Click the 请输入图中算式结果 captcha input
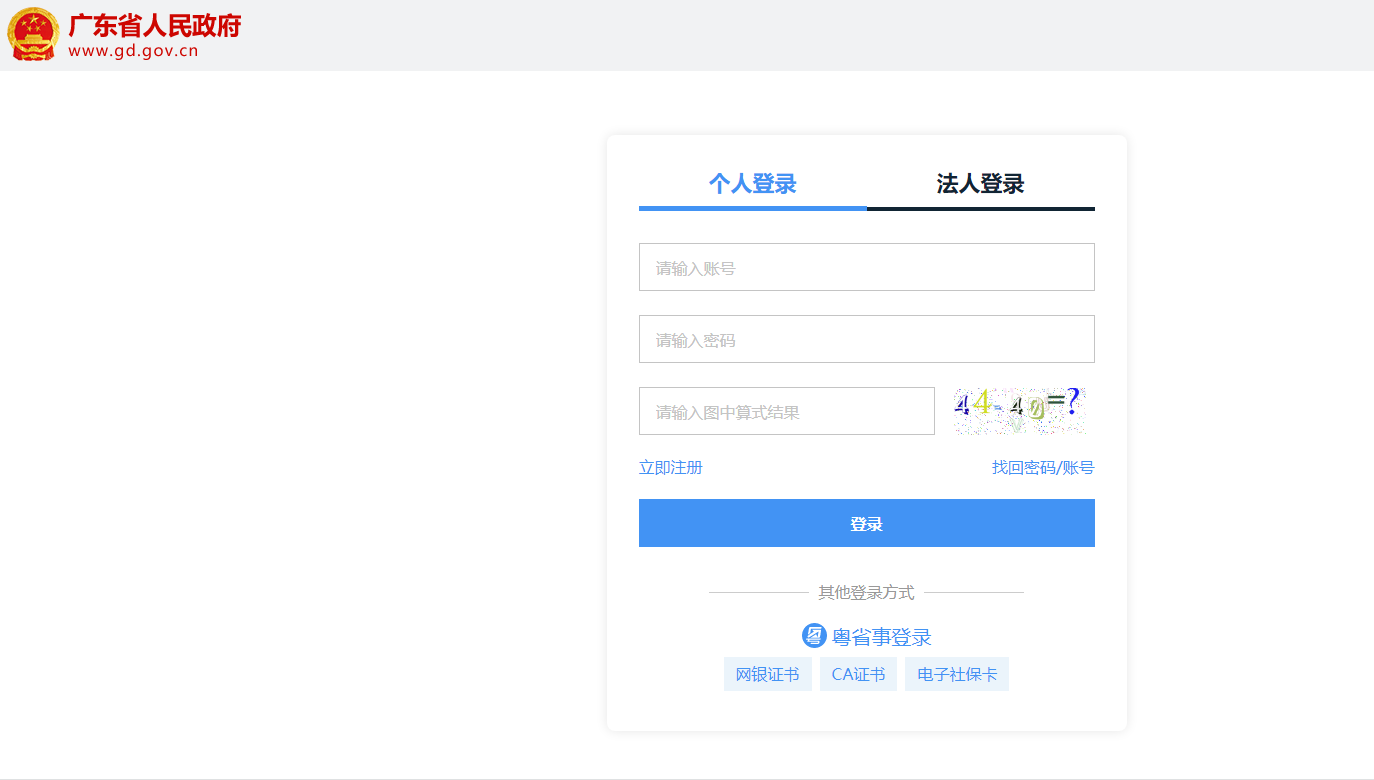Screen dimensions: 1374x780 786,411
